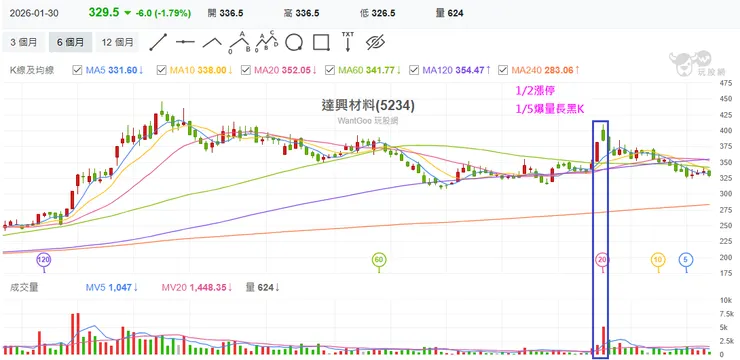Click the 成交量 volume label

(x=24, y=287)
